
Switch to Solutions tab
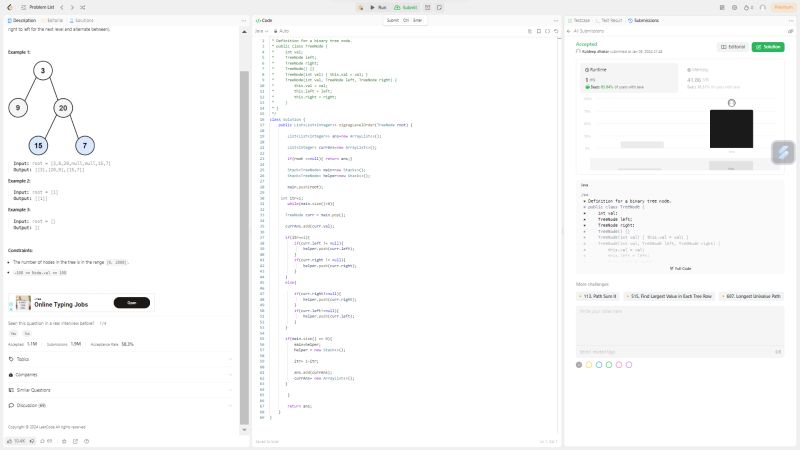82,20
